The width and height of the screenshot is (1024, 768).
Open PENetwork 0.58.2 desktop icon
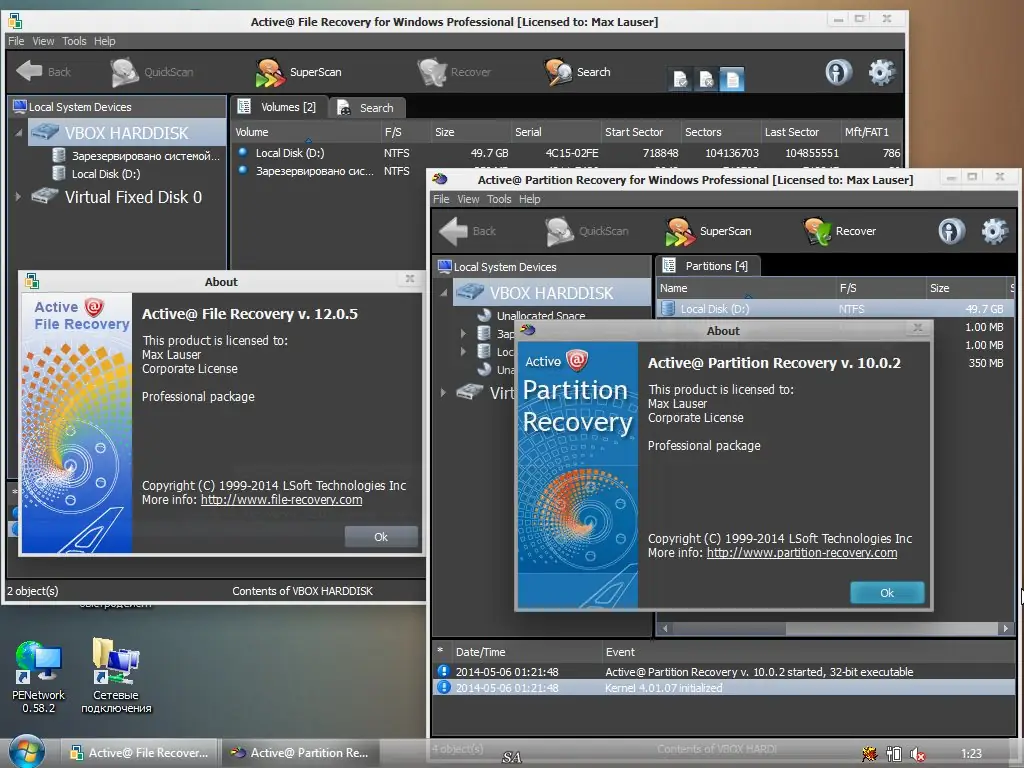click(39, 677)
